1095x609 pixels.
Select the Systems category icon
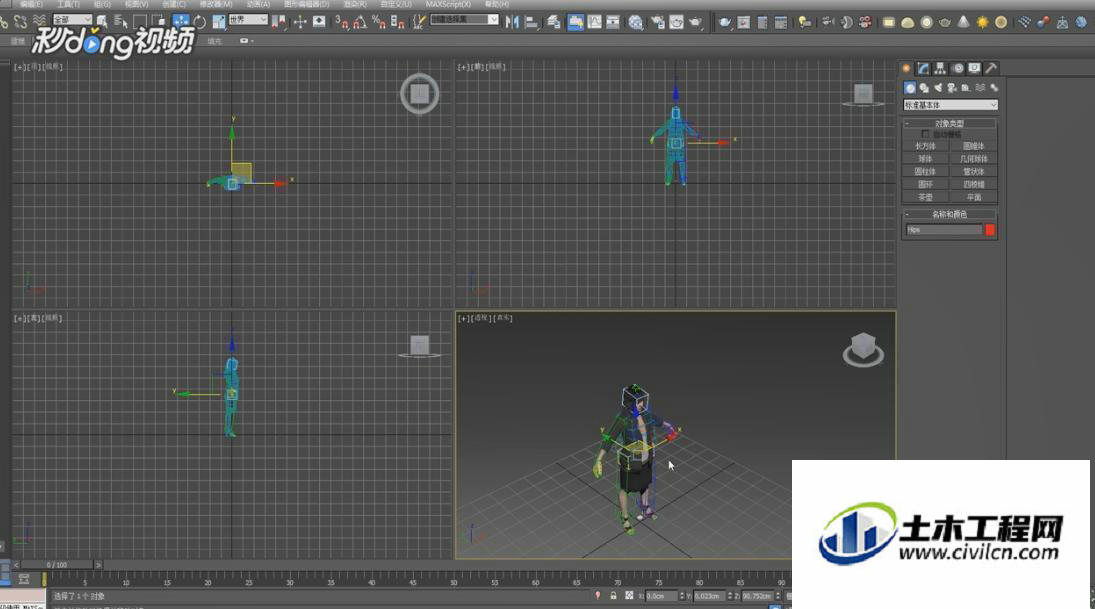pyautogui.click(x=994, y=88)
